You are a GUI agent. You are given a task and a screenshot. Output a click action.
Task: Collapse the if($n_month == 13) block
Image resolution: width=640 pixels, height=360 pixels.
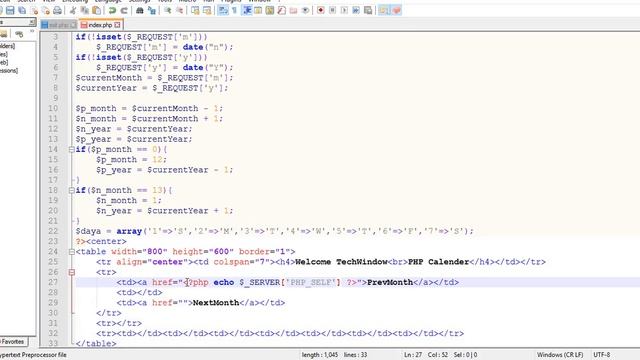pos(71,190)
